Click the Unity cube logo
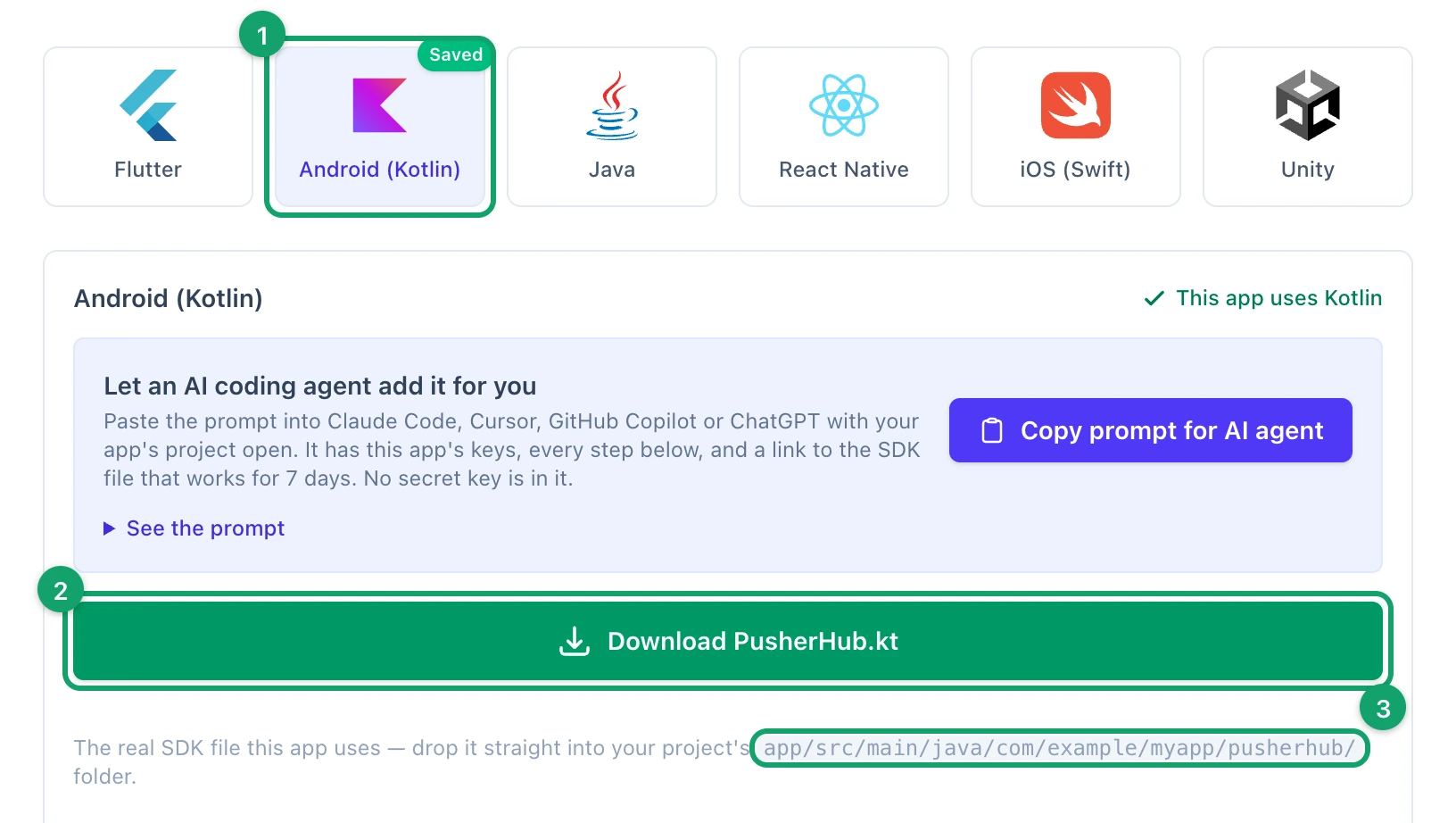The height and width of the screenshot is (823, 1456). (1308, 105)
